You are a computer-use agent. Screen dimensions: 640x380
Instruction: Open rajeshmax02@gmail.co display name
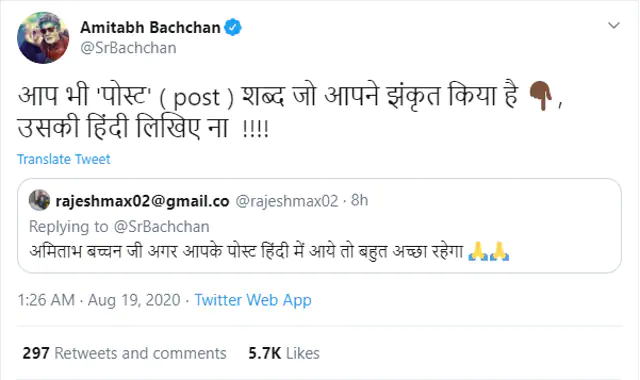[x=142, y=201]
